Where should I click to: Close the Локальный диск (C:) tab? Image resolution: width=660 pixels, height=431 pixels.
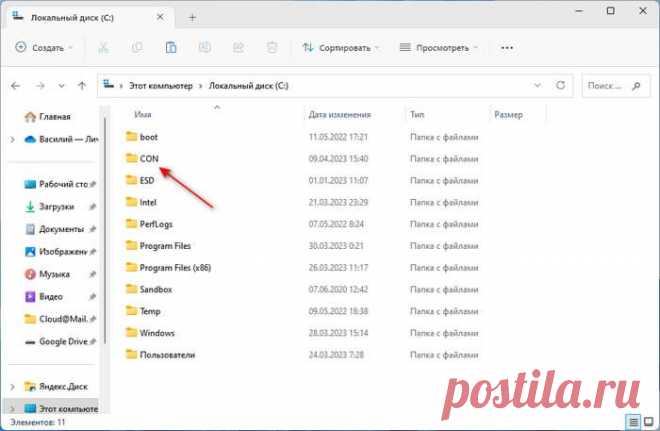point(160,17)
